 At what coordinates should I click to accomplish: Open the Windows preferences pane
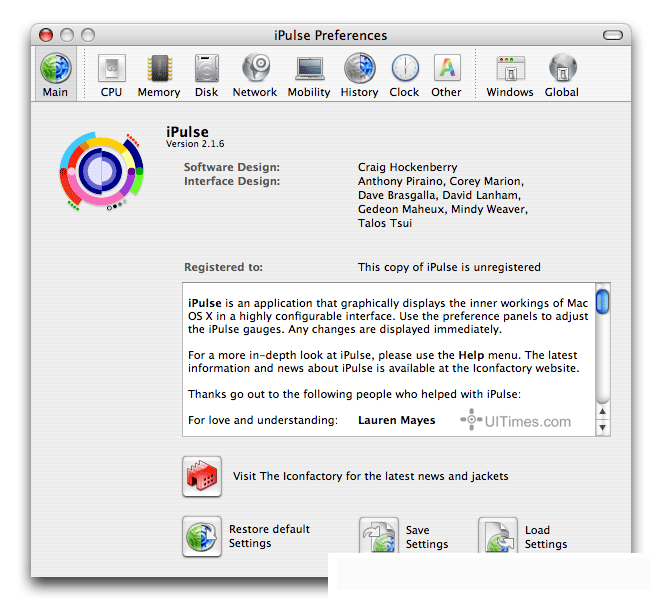click(510, 75)
